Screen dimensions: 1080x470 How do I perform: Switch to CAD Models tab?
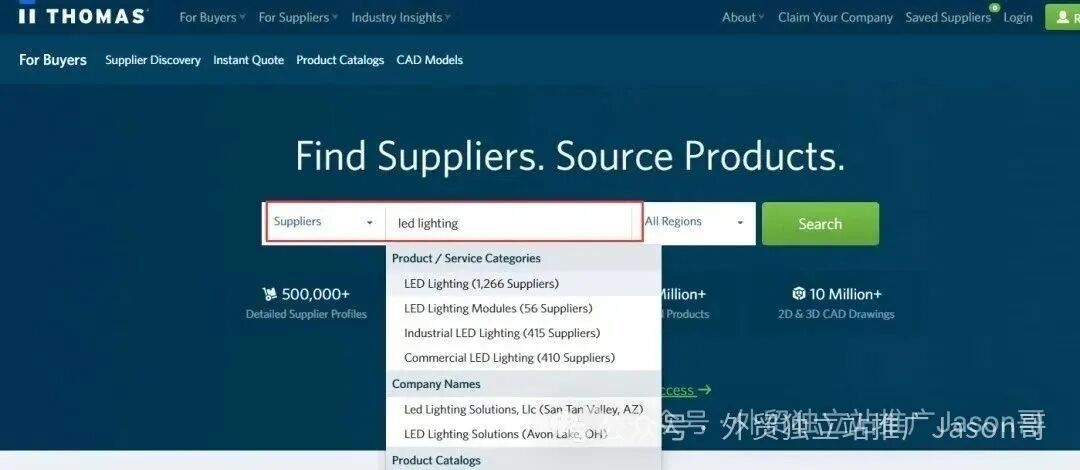[x=430, y=60]
